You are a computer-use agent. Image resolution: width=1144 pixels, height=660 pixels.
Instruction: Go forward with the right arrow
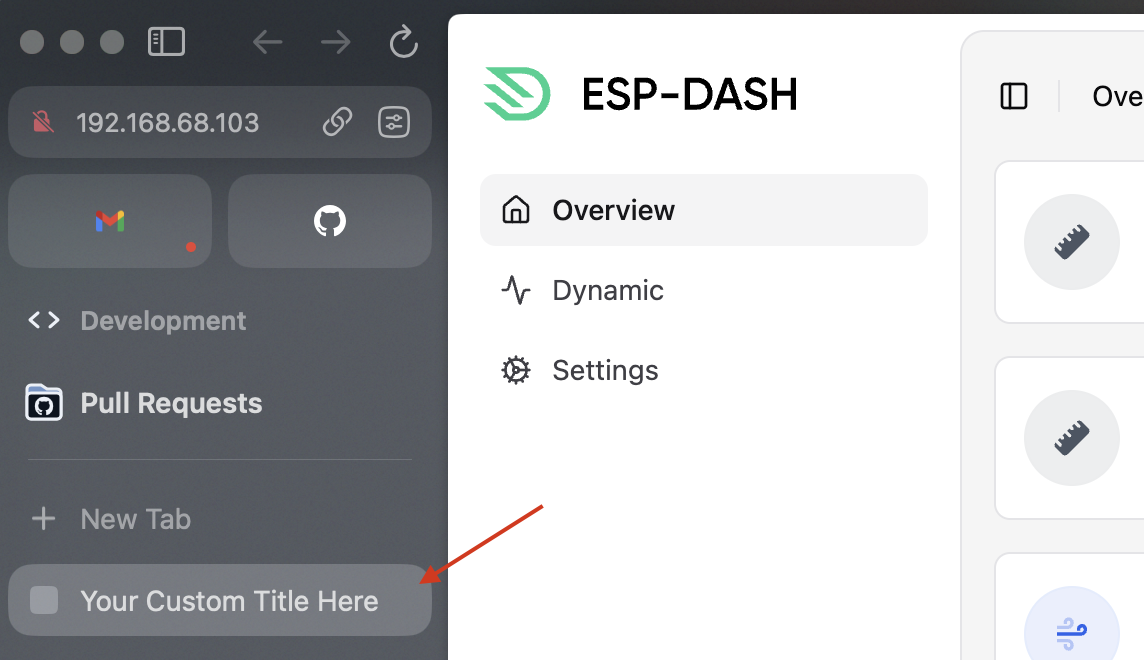click(x=336, y=42)
